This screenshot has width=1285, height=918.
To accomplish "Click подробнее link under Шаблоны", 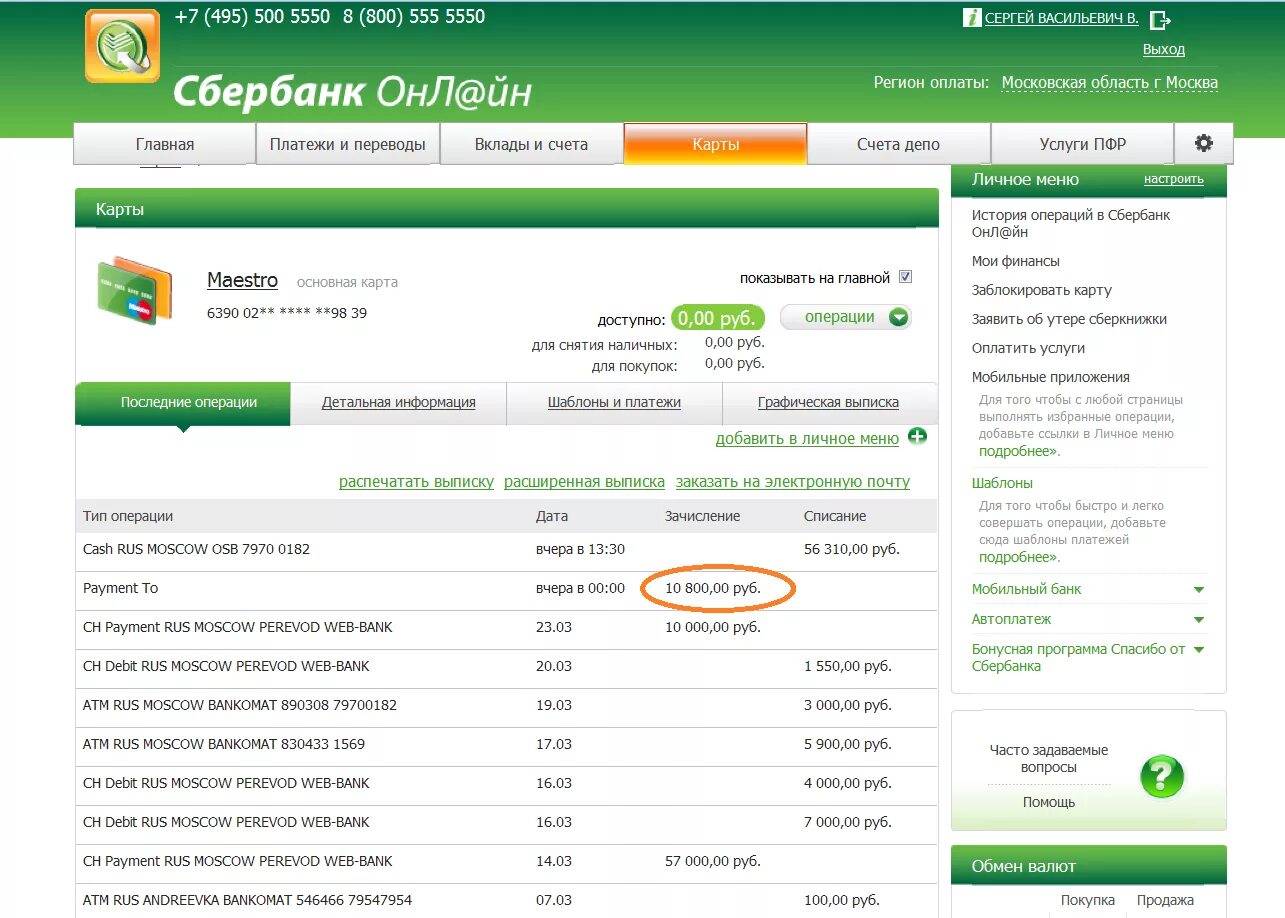I will coord(1018,557).
